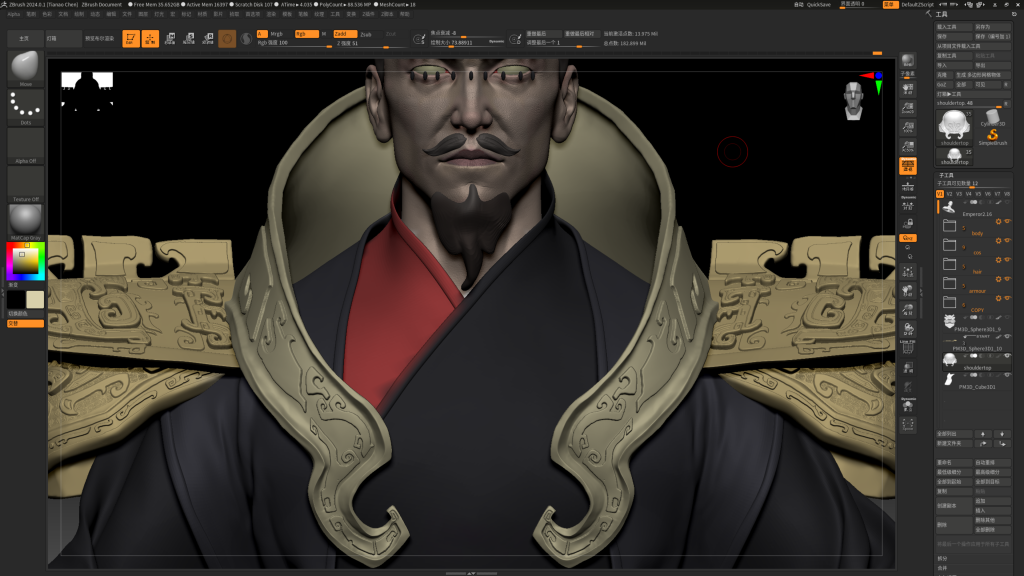Screen dimensions: 1024x576
Task: Select the Rotate transform tool in toolbar
Action: pos(208,39)
